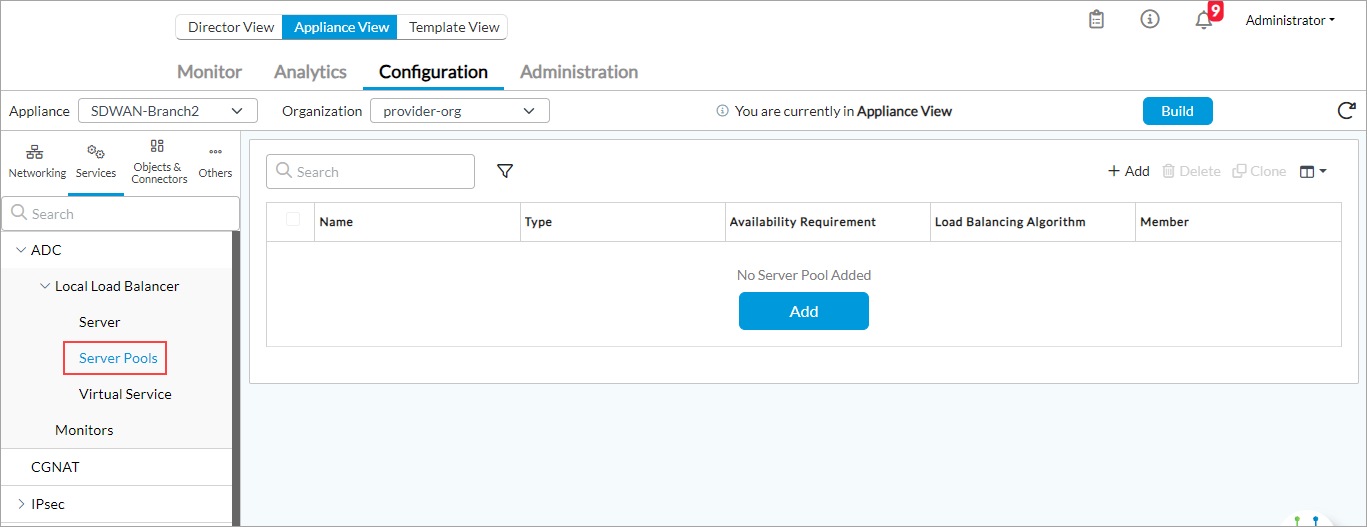
Task: Open the notifications bell
Action: tap(1204, 21)
